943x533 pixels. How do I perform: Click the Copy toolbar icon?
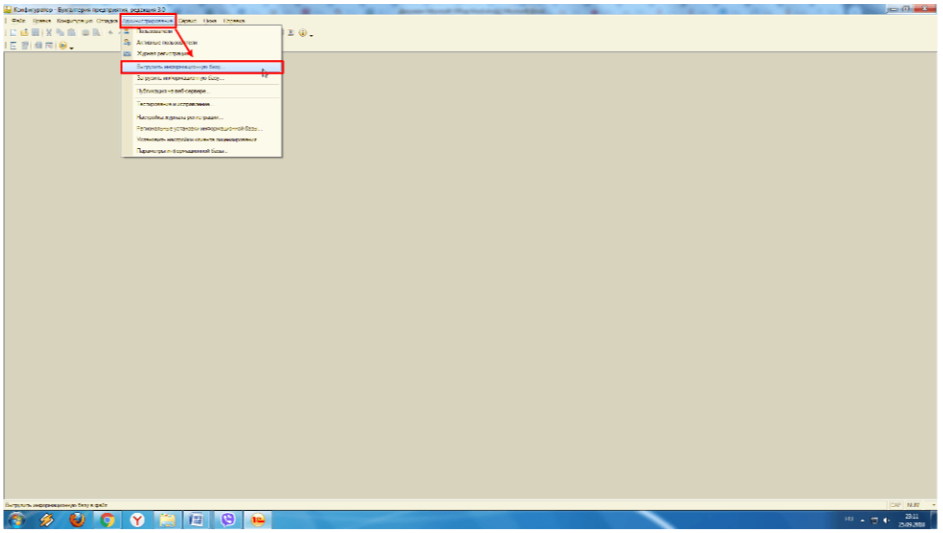[x=60, y=32]
